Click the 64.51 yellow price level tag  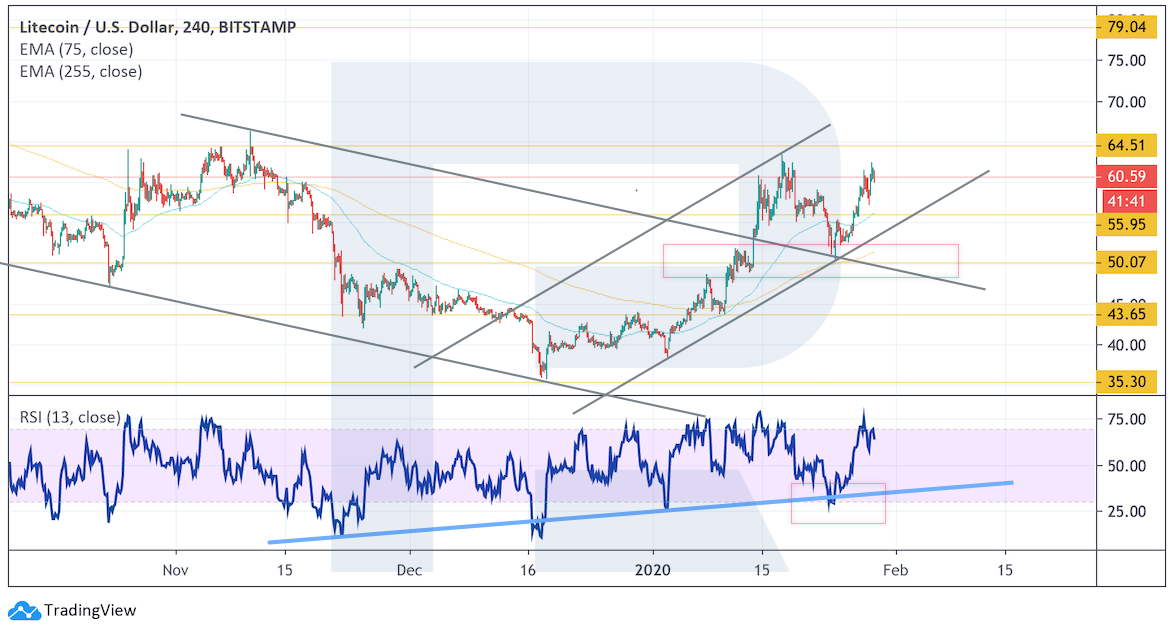point(1128,145)
